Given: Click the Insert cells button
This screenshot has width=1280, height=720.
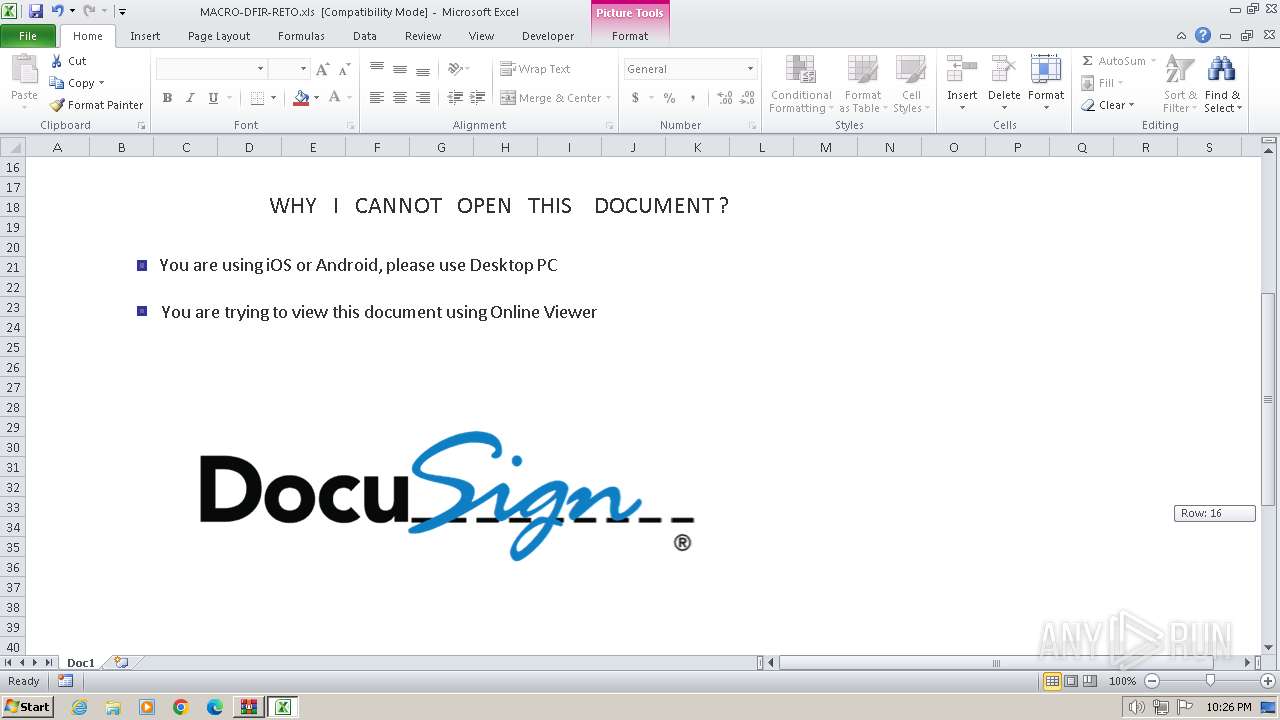Looking at the screenshot, I should pos(962,85).
